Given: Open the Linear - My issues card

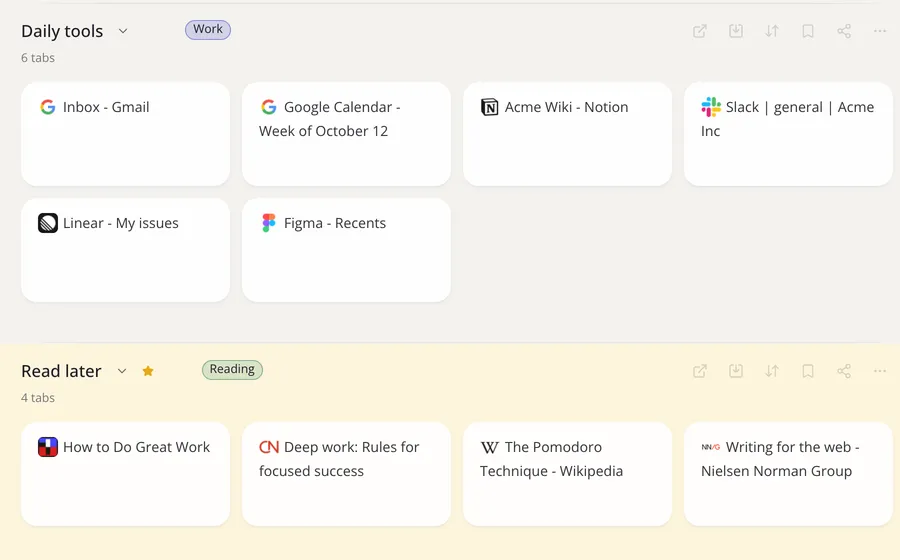Looking at the screenshot, I should click(x=126, y=250).
